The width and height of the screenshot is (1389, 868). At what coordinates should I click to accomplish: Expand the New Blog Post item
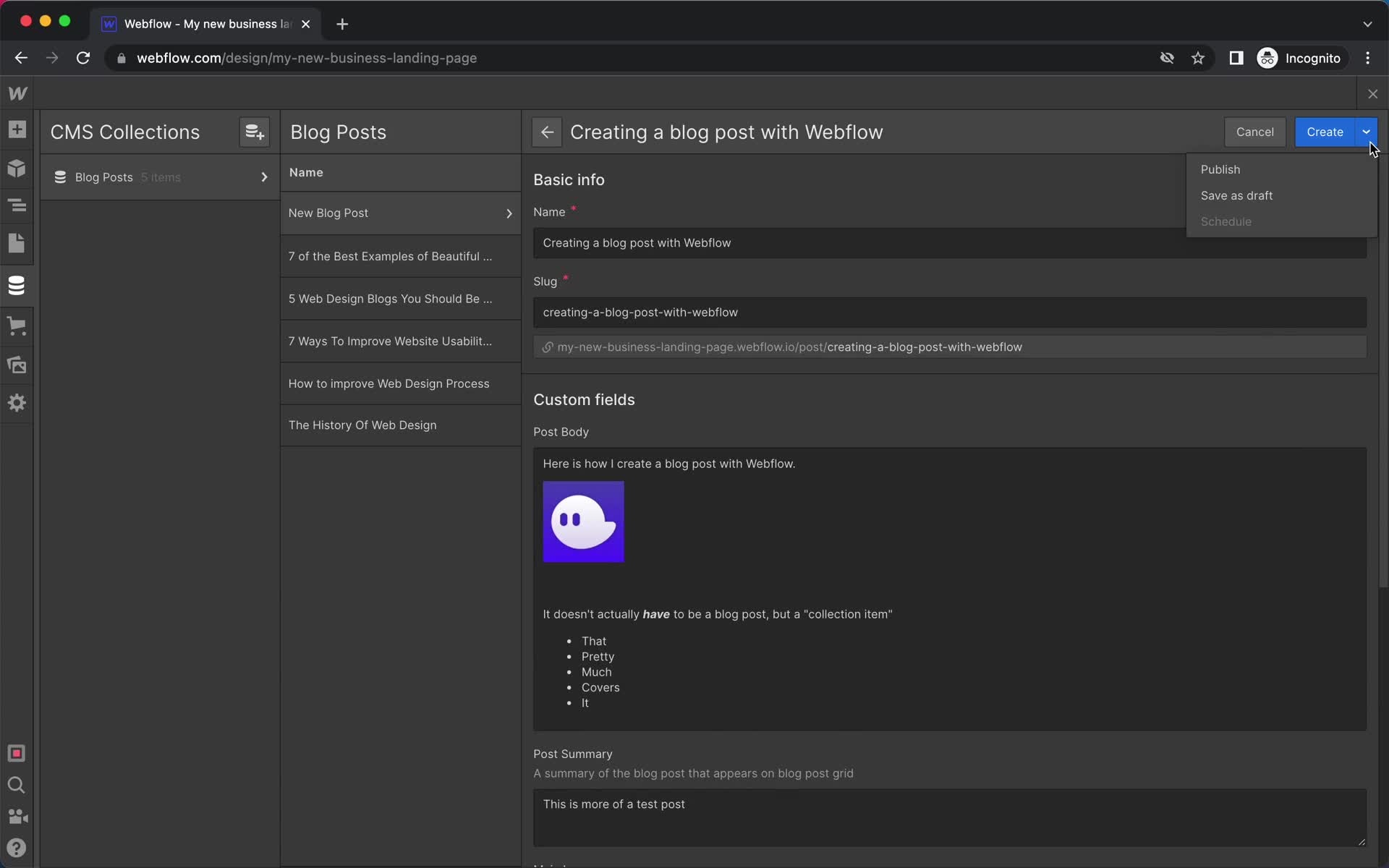[509, 212]
